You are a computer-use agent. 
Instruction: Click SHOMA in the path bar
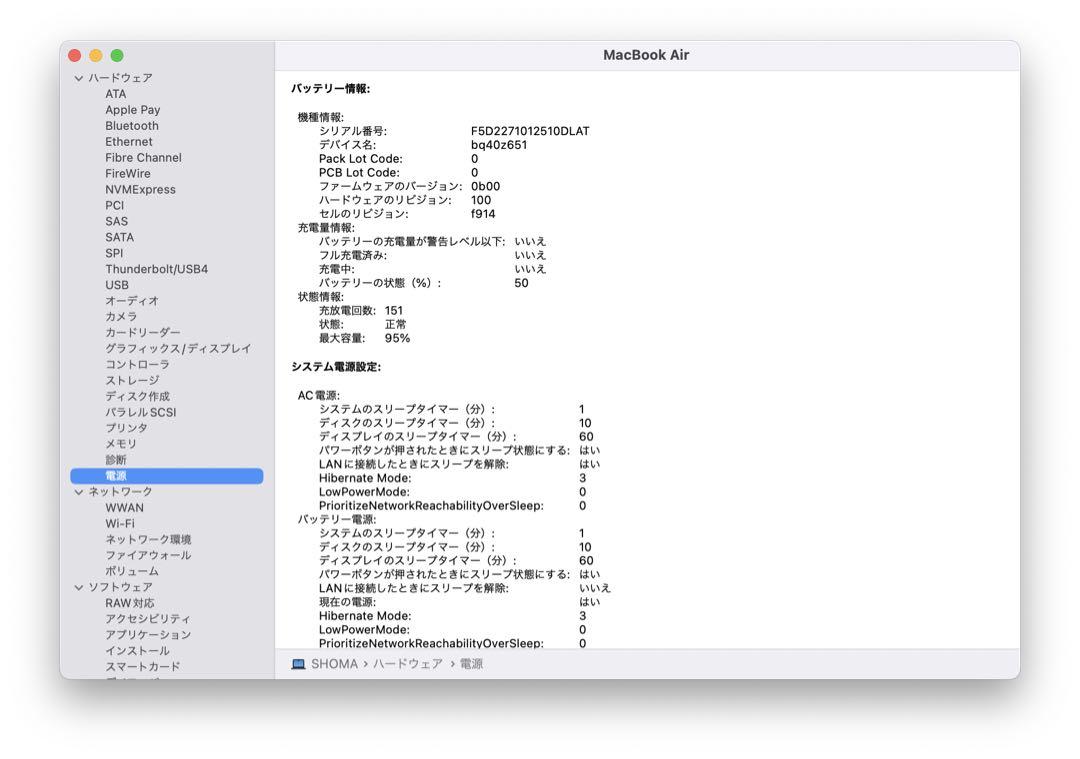click(x=334, y=664)
